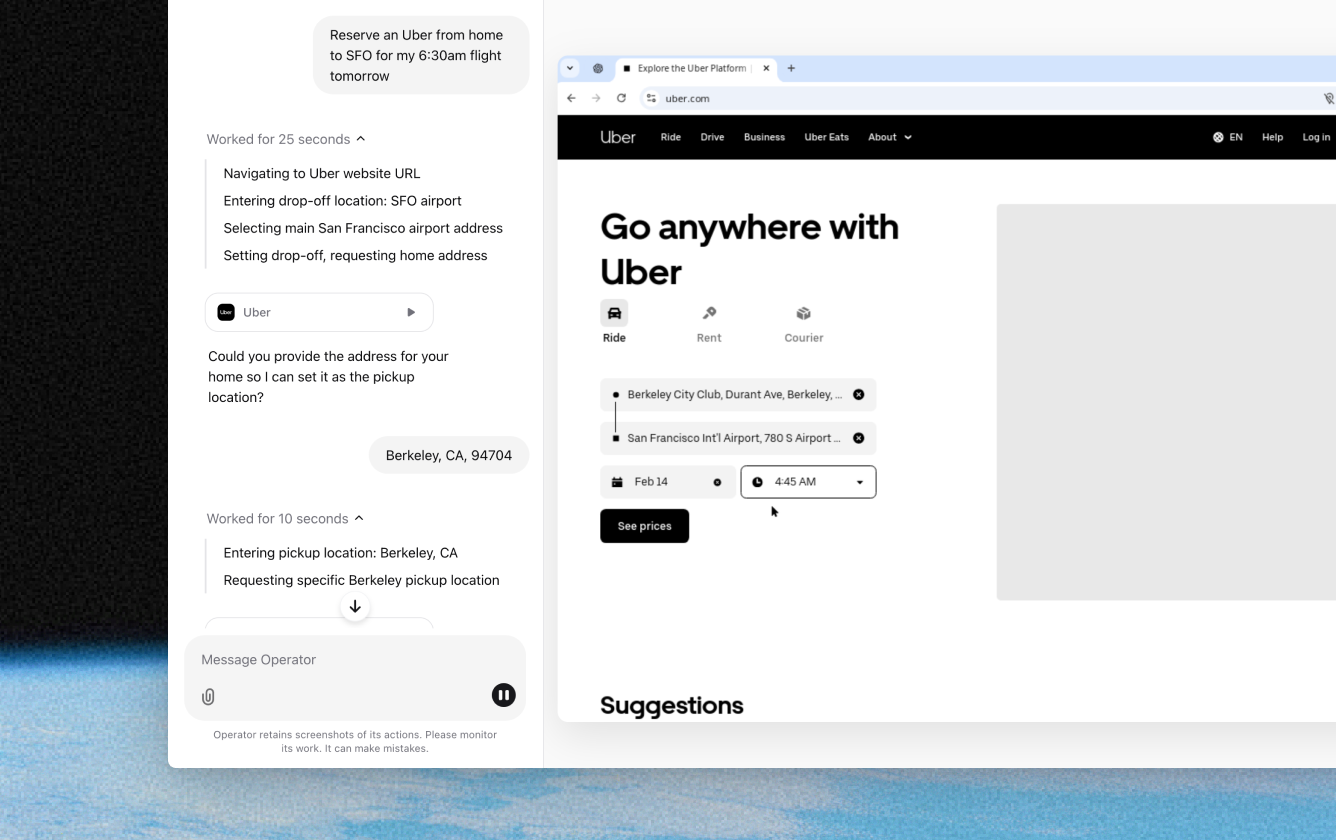Expand the About menu
Viewport: 1336px width, 840px height.
pos(890,137)
